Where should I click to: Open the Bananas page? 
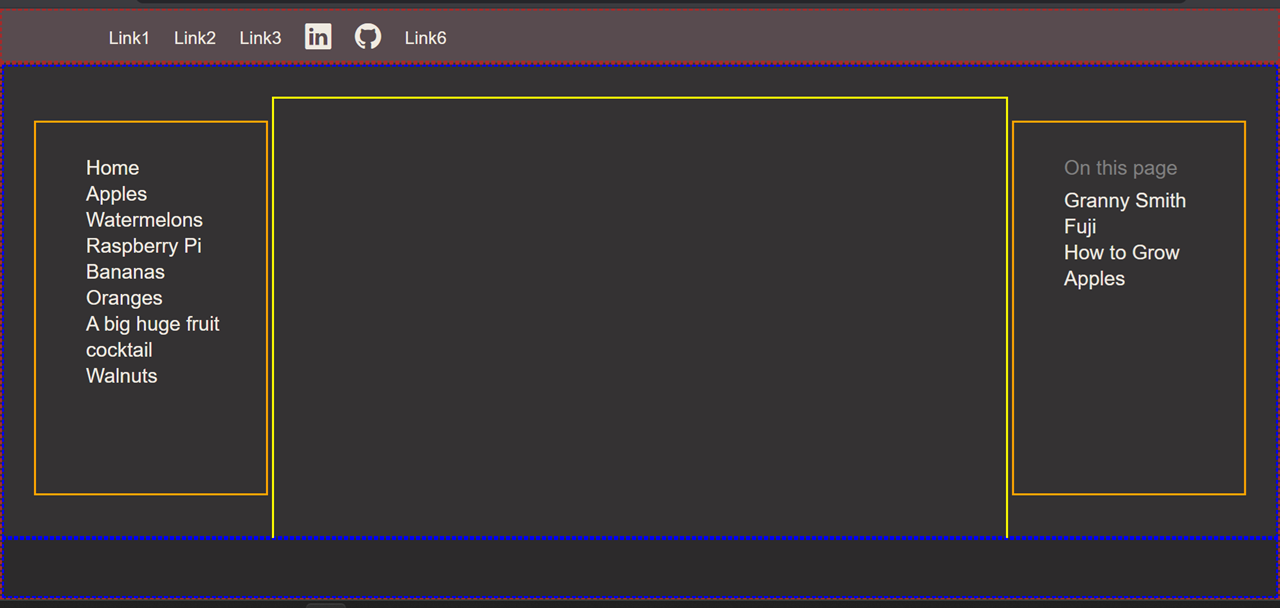tap(125, 272)
